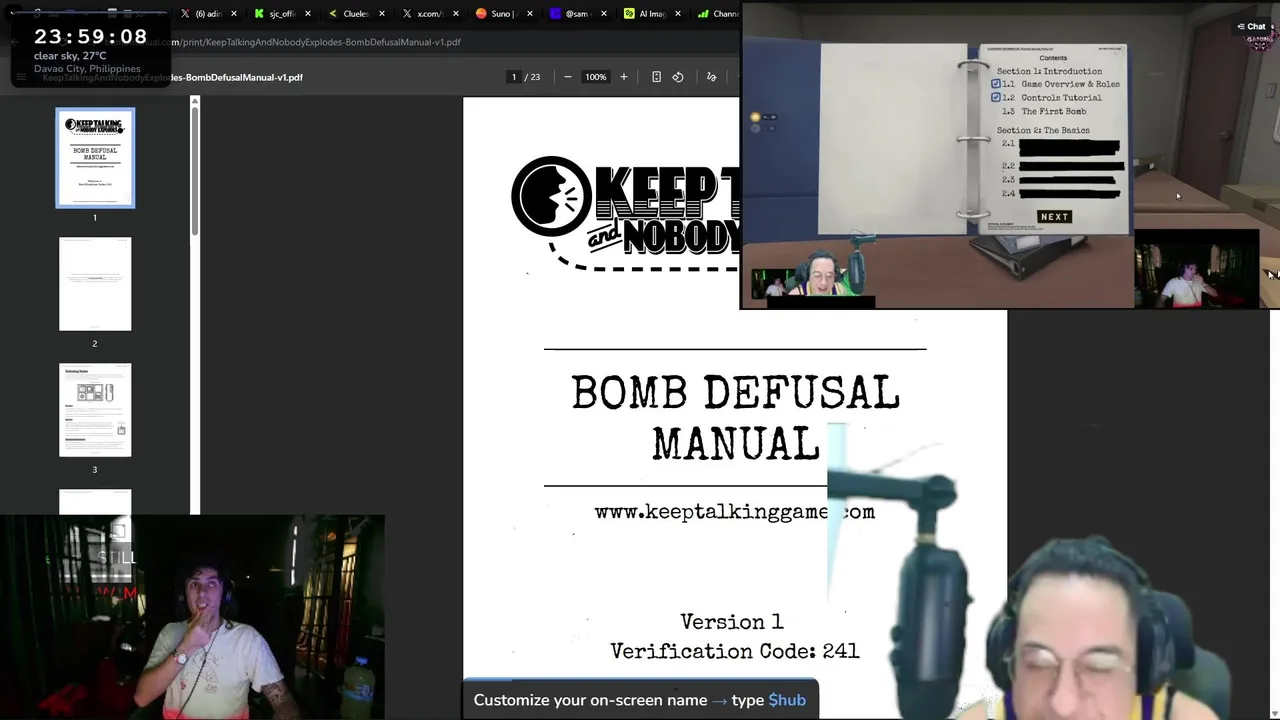
Task: Zoom in the PDF with plus button
Action: [x=624, y=77]
